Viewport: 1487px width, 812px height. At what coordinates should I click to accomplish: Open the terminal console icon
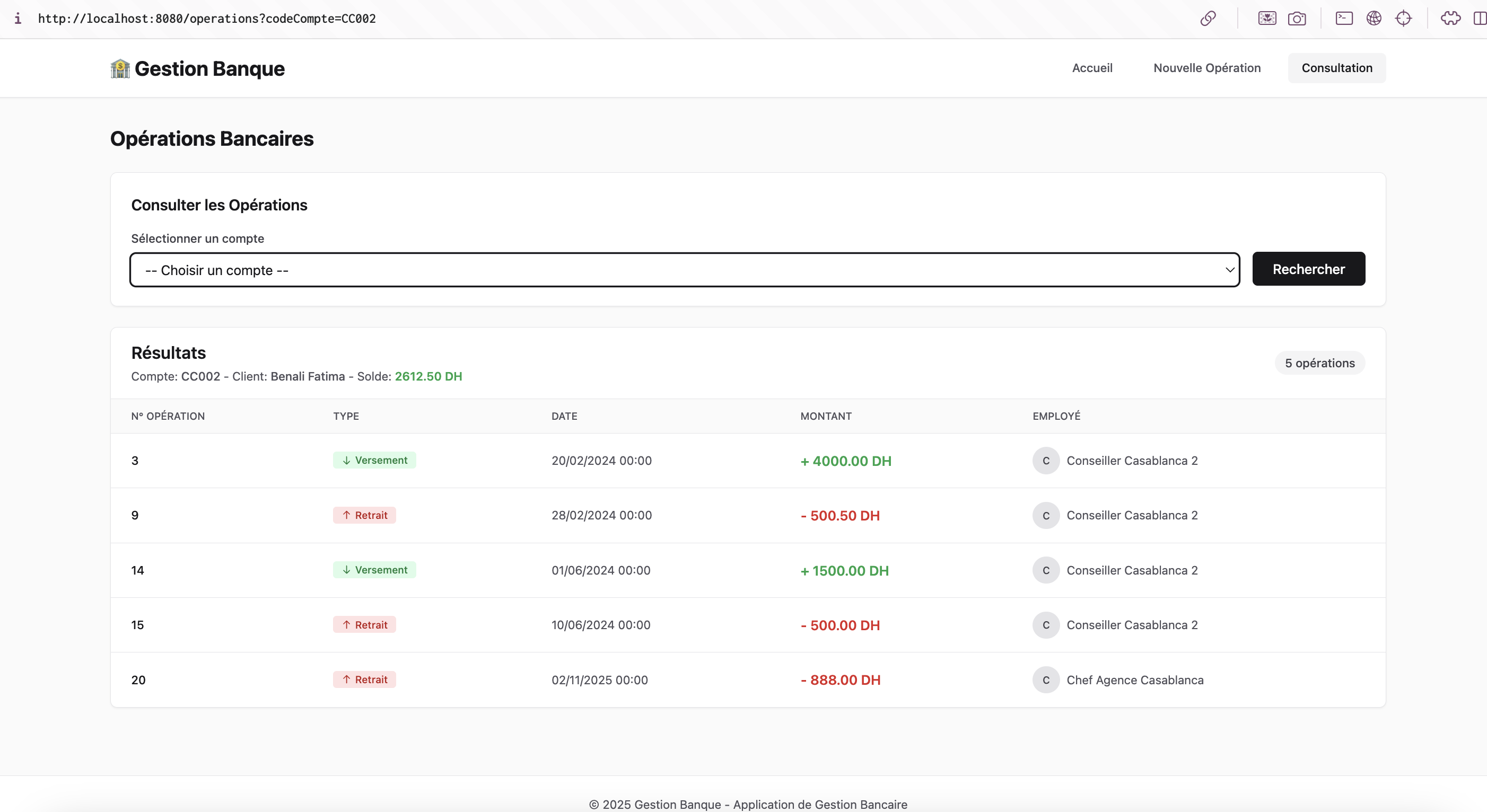1344,19
